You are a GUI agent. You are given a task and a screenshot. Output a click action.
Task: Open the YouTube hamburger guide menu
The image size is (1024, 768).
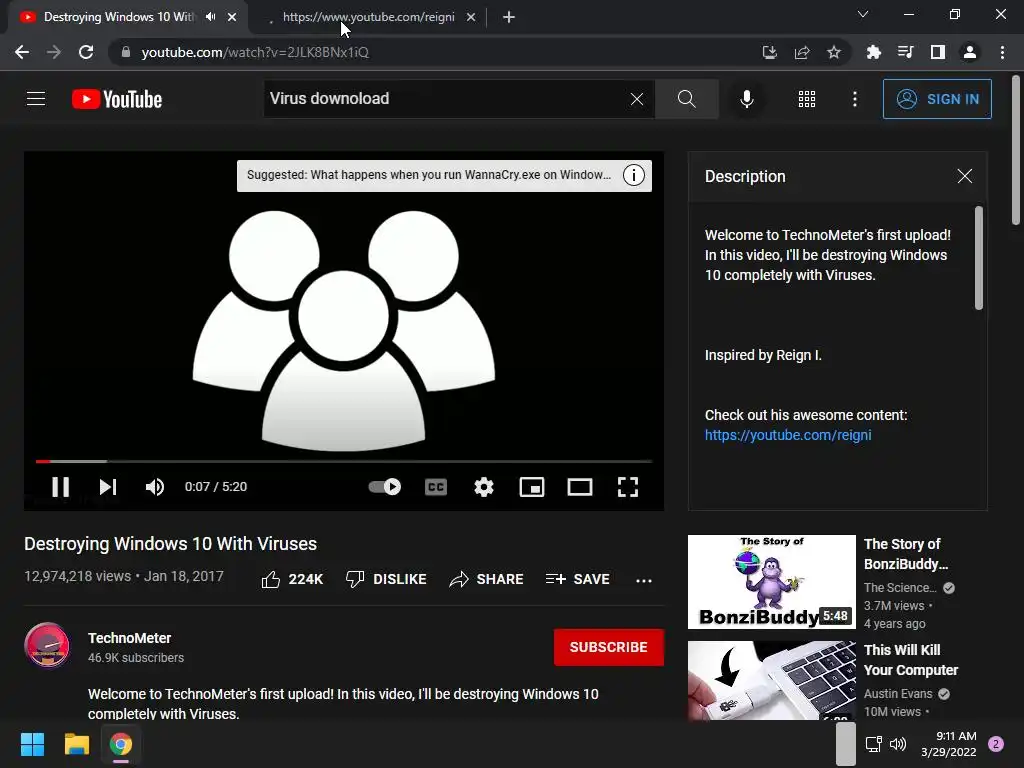coord(36,99)
